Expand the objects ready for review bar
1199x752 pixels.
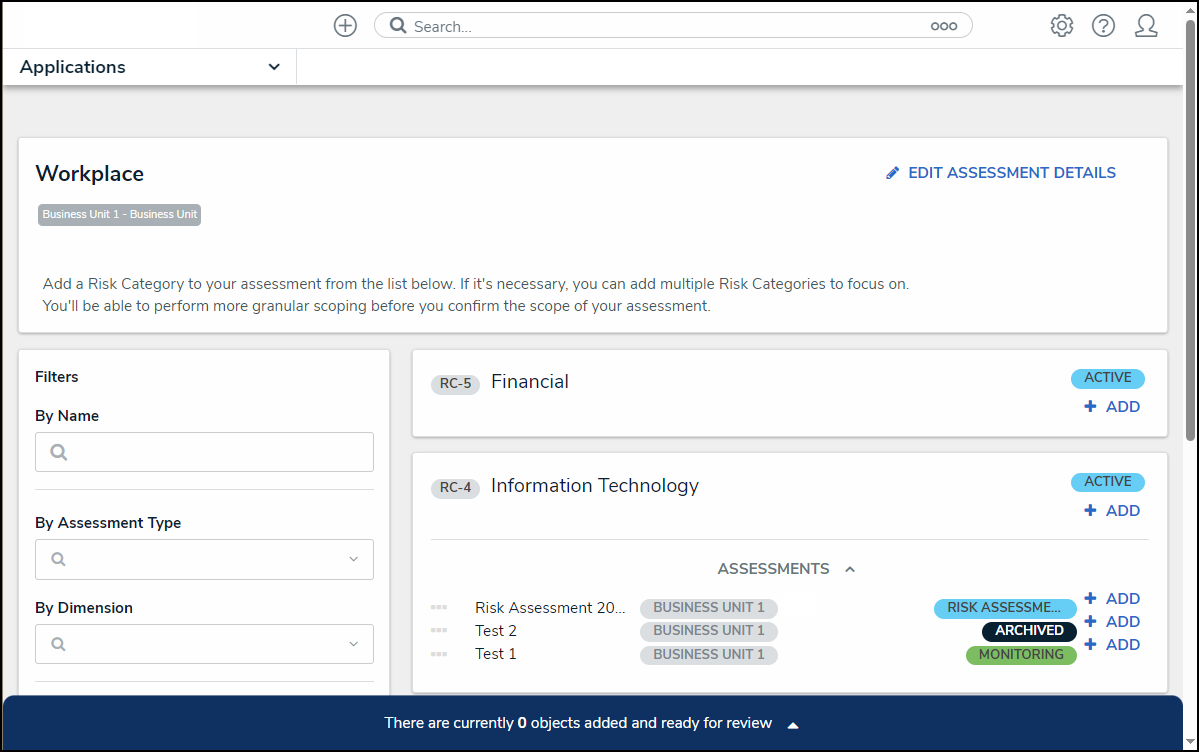(792, 724)
